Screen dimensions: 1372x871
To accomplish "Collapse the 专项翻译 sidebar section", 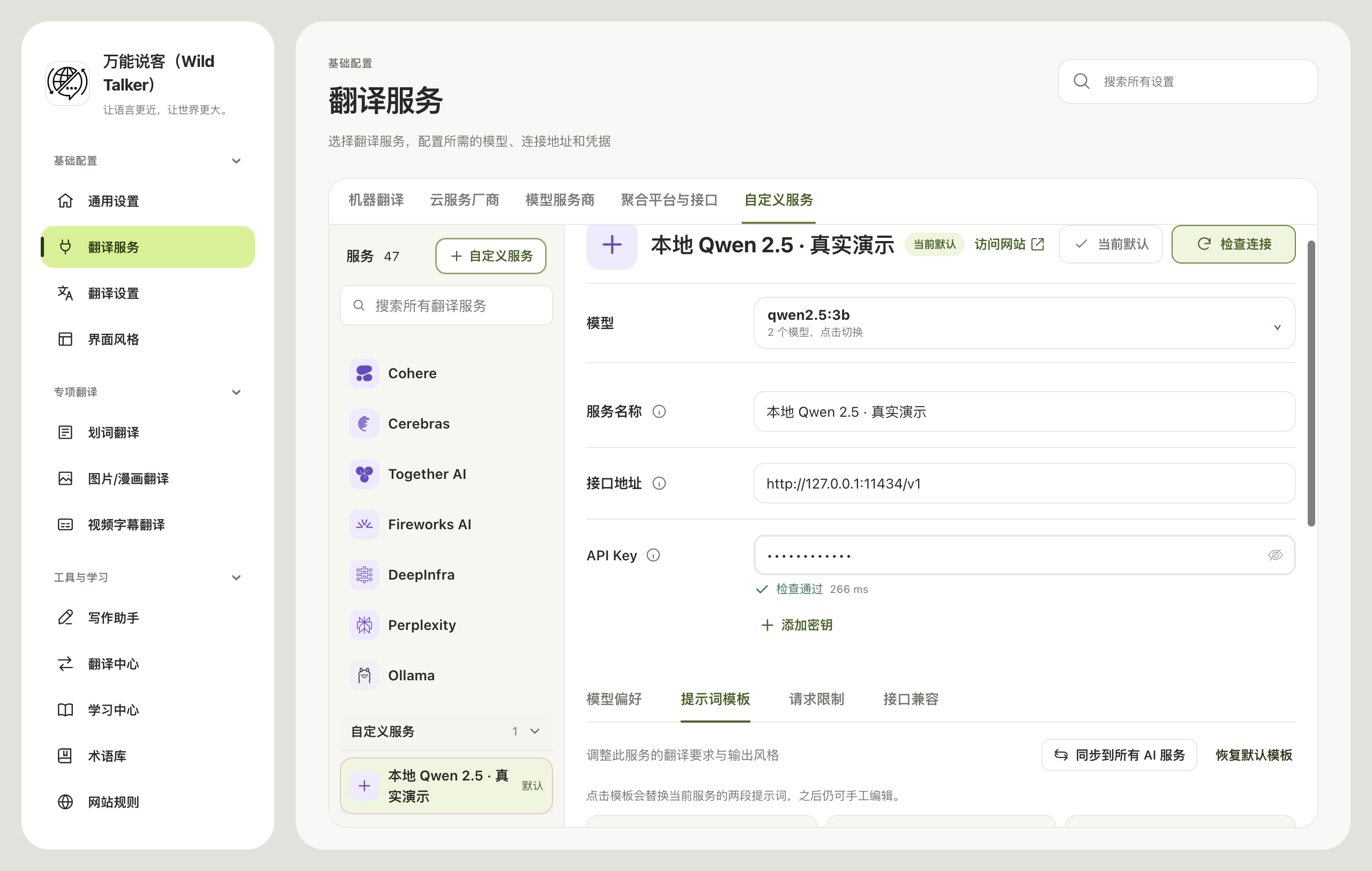I will click(236, 393).
